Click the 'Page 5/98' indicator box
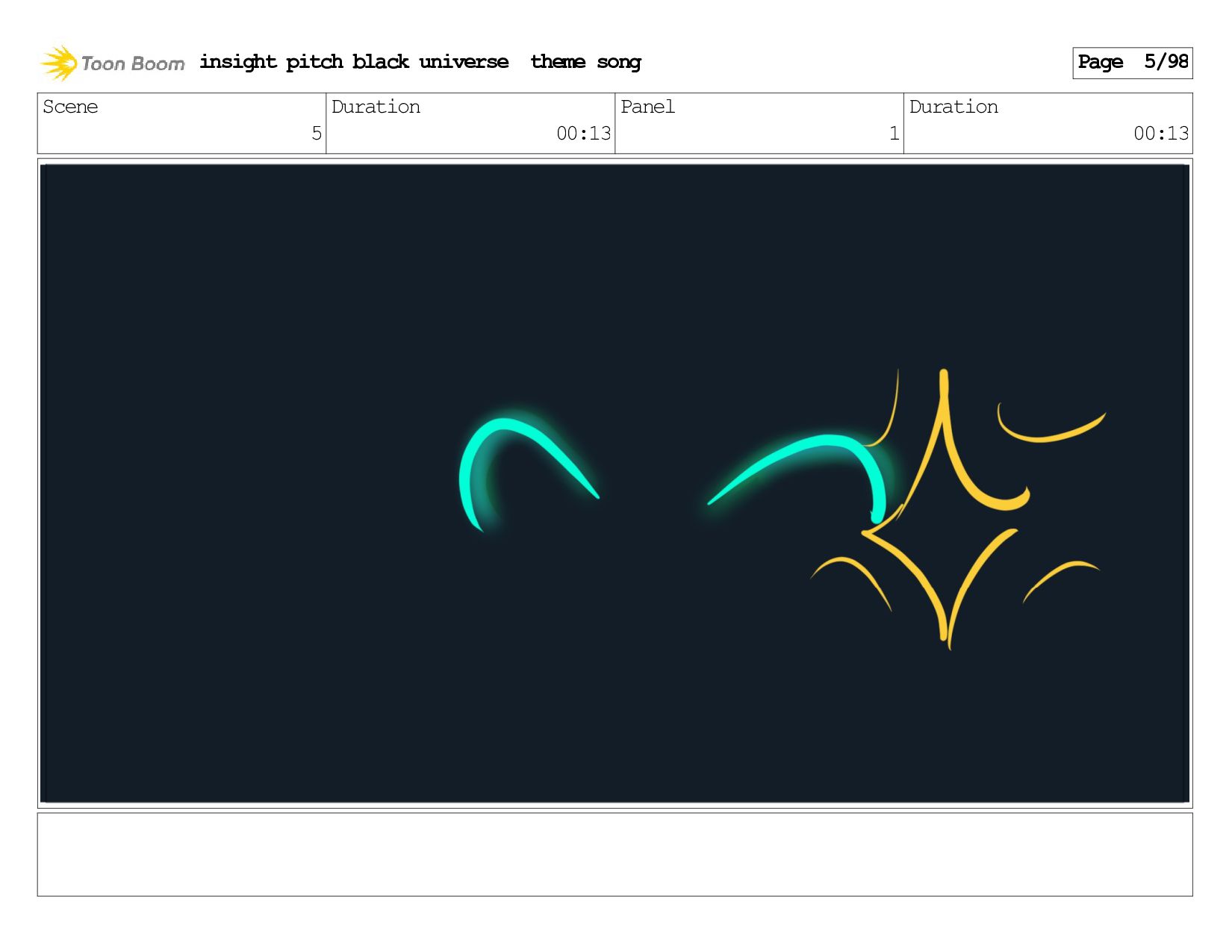Viewport: 1232px width, 952px height. point(1132,63)
